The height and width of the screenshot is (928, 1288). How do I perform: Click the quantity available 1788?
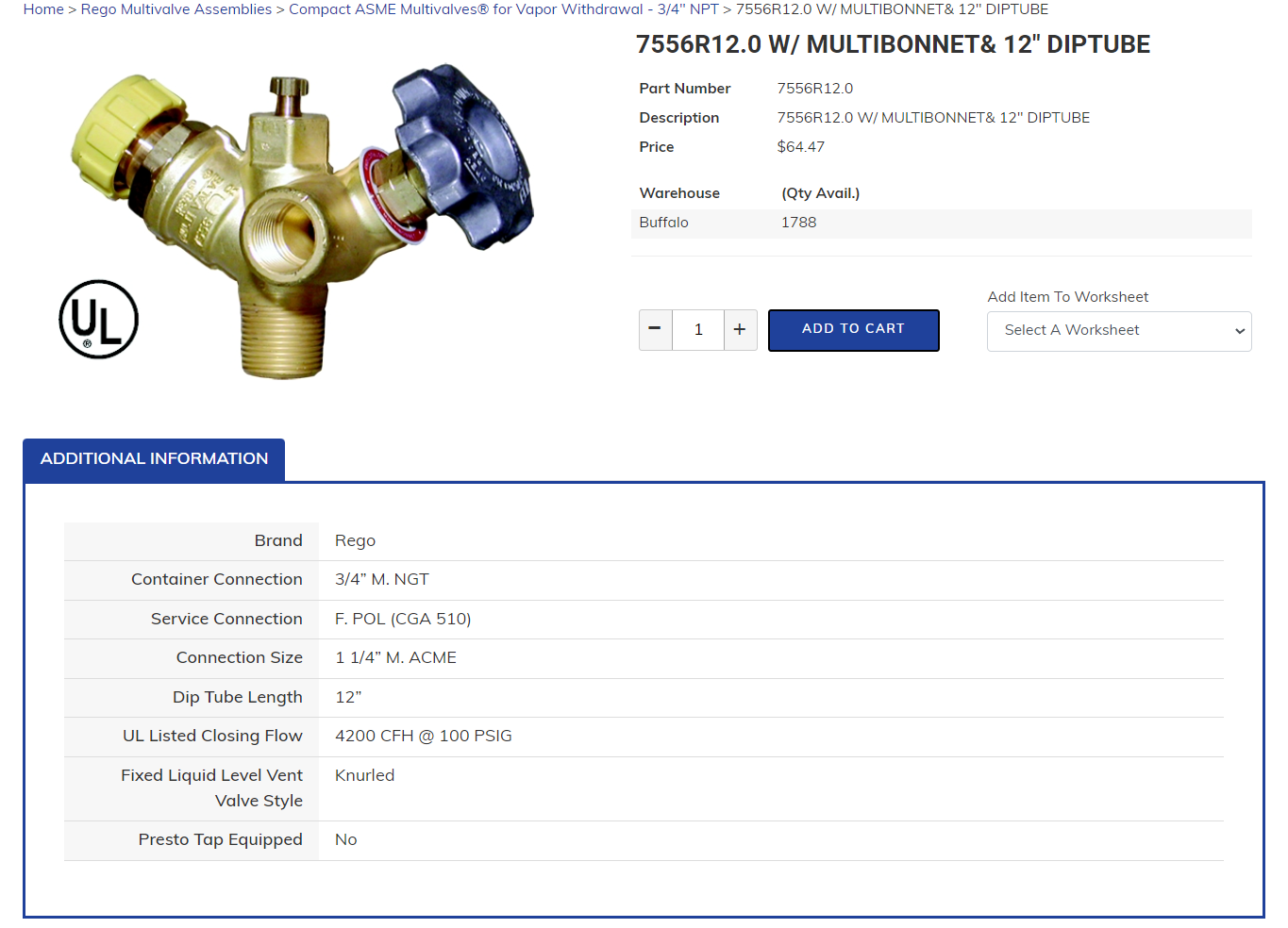pos(799,223)
